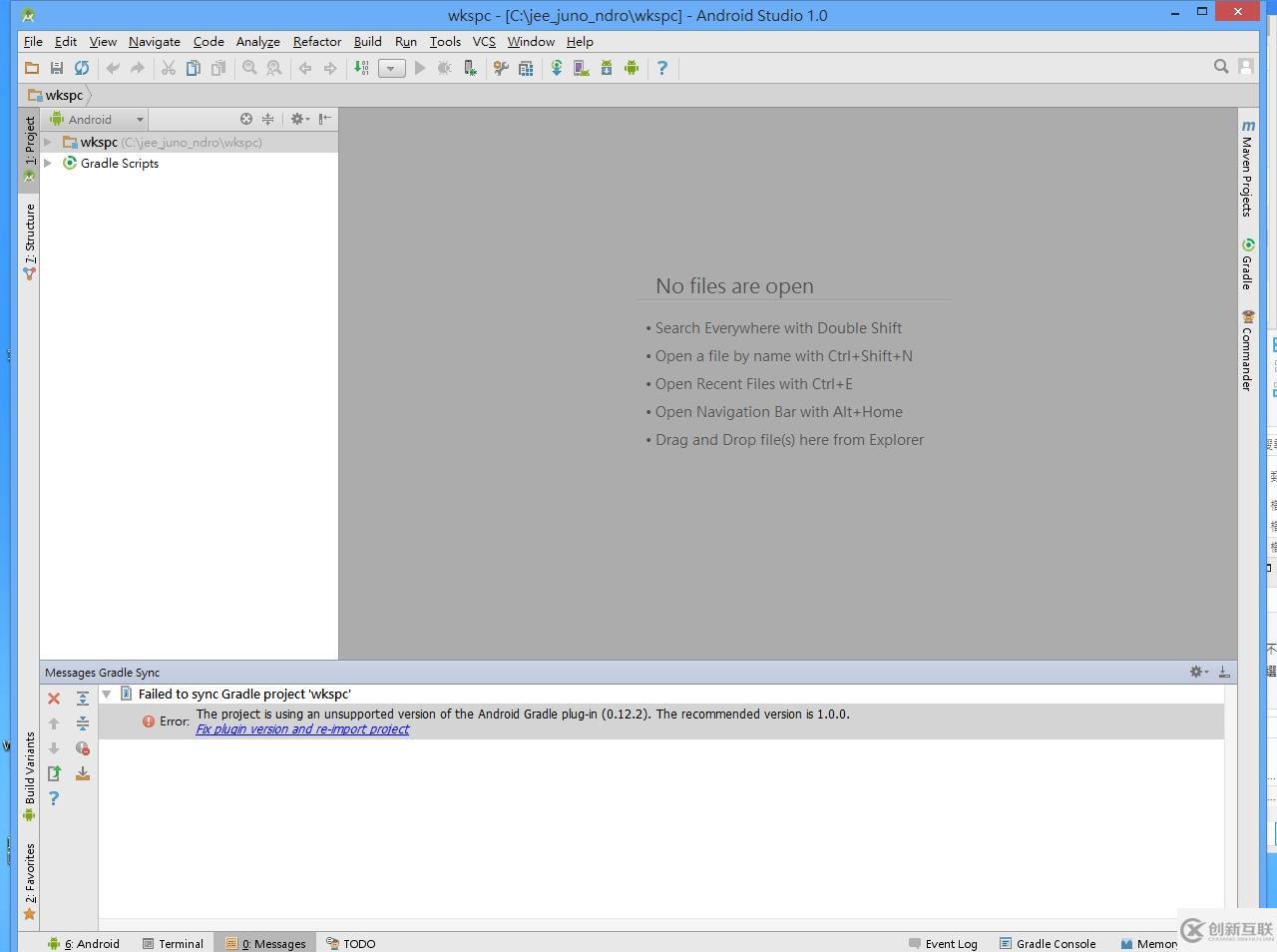Image resolution: width=1277 pixels, height=952 pixels.
Task: Toggle the Build Variants side tab
Action: (30, 775)
